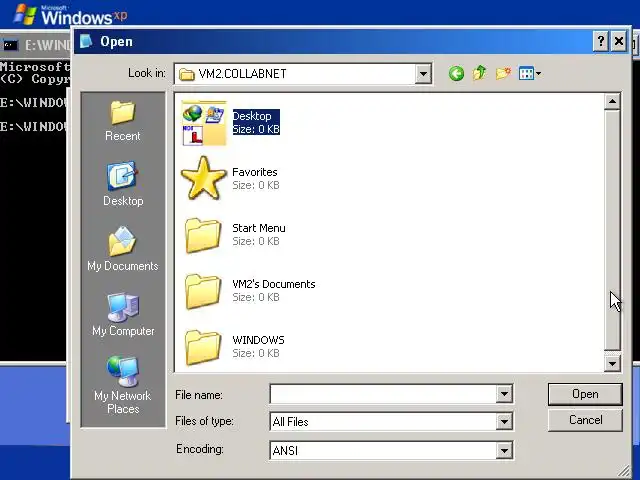This screenshot has height=480, width=640.
Task: Open the Views menu icon
Action: 530,73
